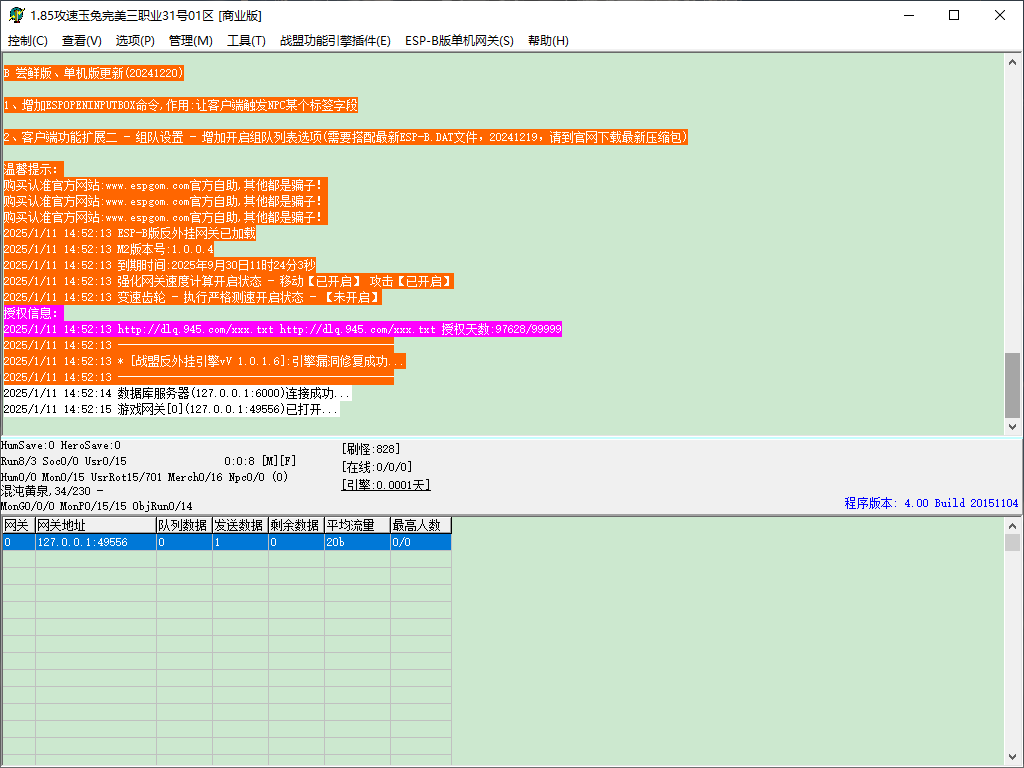The height and width of the screenshot is (768, 1024).
Task: Click the 数据库服务器 连接成功 log line
Action: pos(177,393)
